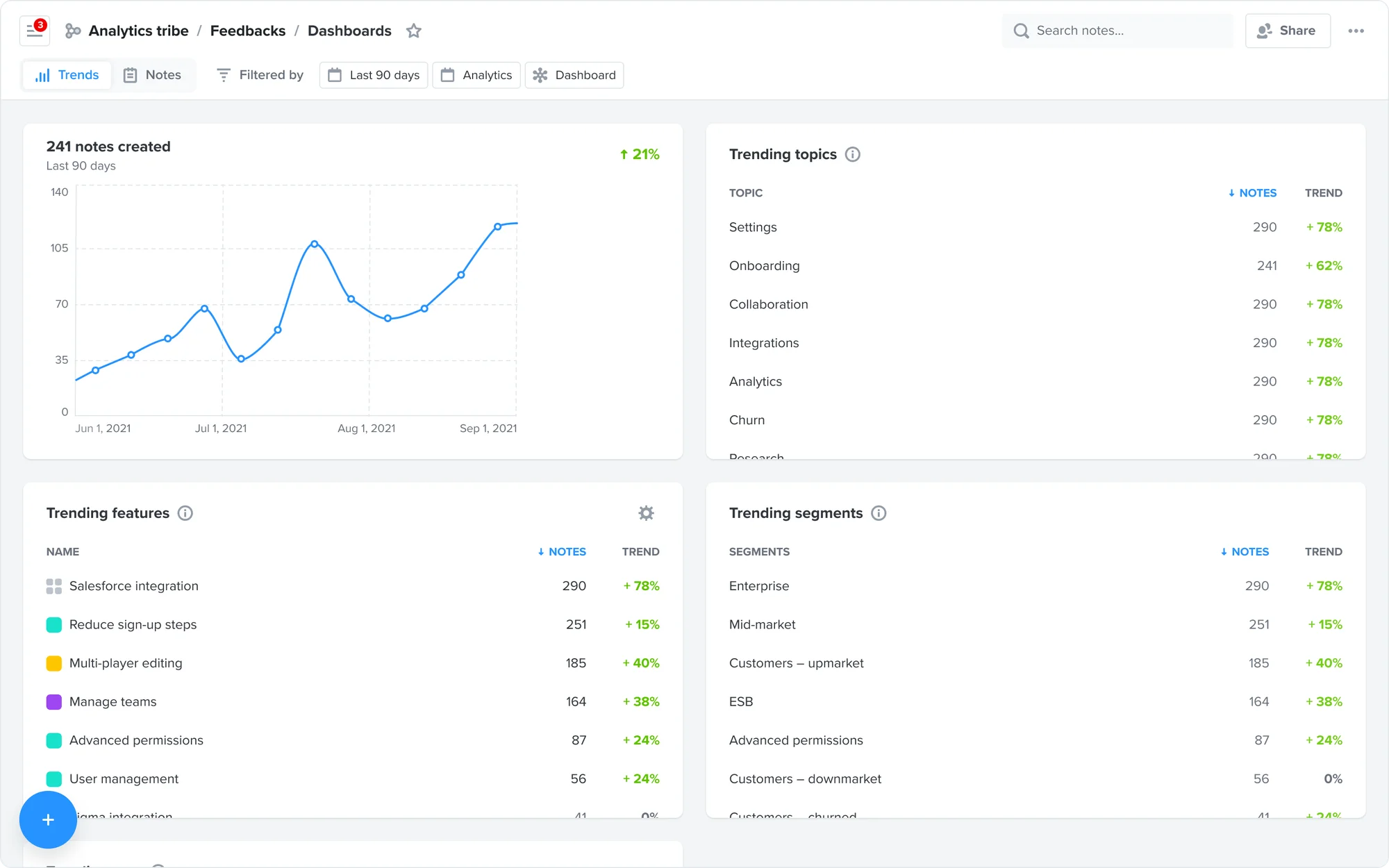Click the Analytics tribe workspace icon

(73, 31)
